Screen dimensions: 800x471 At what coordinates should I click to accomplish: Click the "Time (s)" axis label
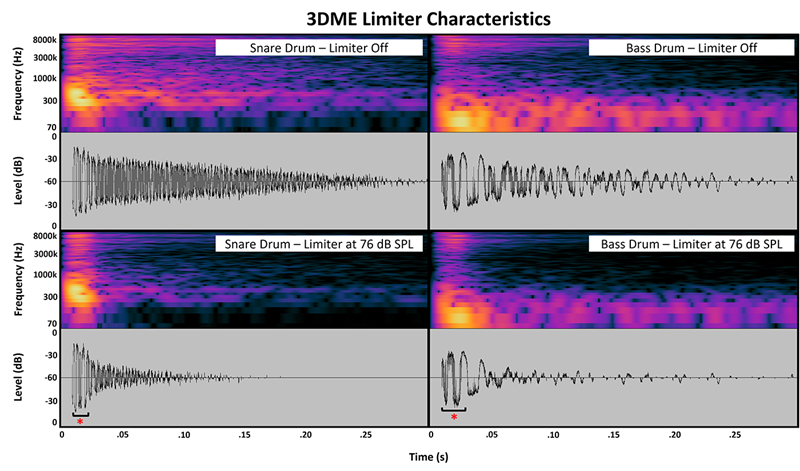pos(429,457)
